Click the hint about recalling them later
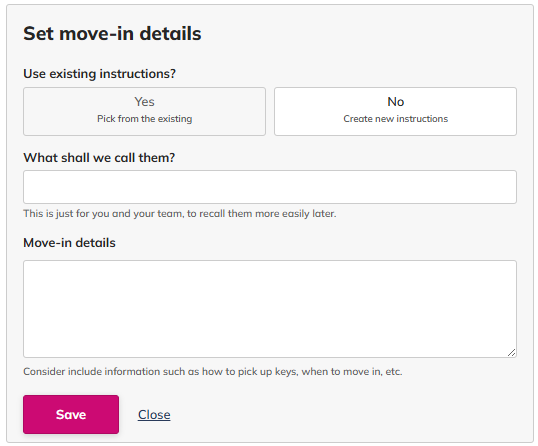The width and height of the screenshot is (538, 446). [180, 213]
